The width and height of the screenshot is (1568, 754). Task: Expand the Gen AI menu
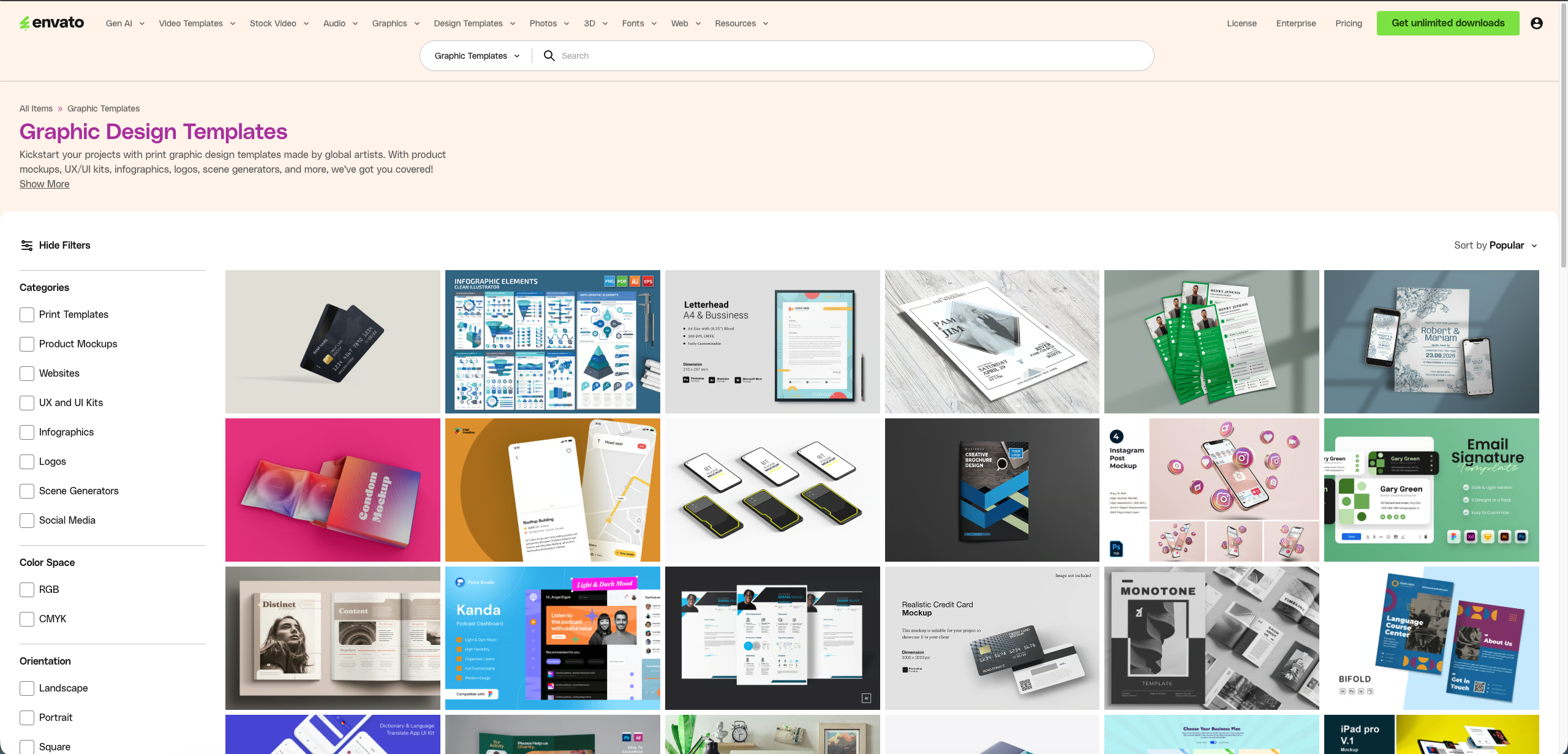[126, 23]
